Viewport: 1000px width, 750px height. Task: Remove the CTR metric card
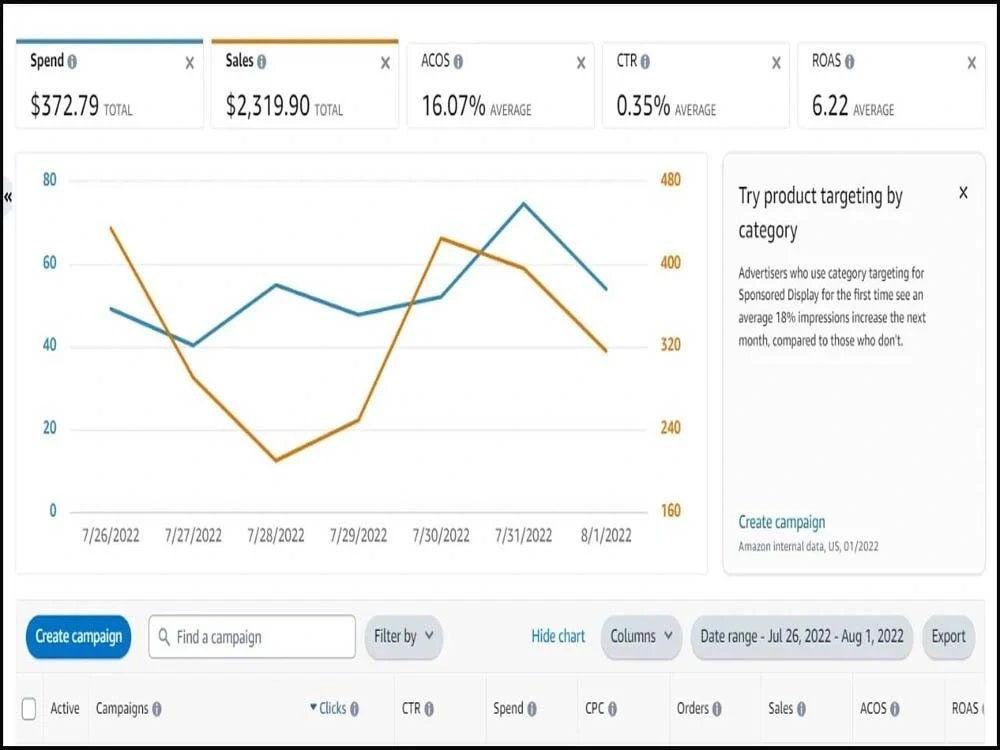(x=776, y=63)
